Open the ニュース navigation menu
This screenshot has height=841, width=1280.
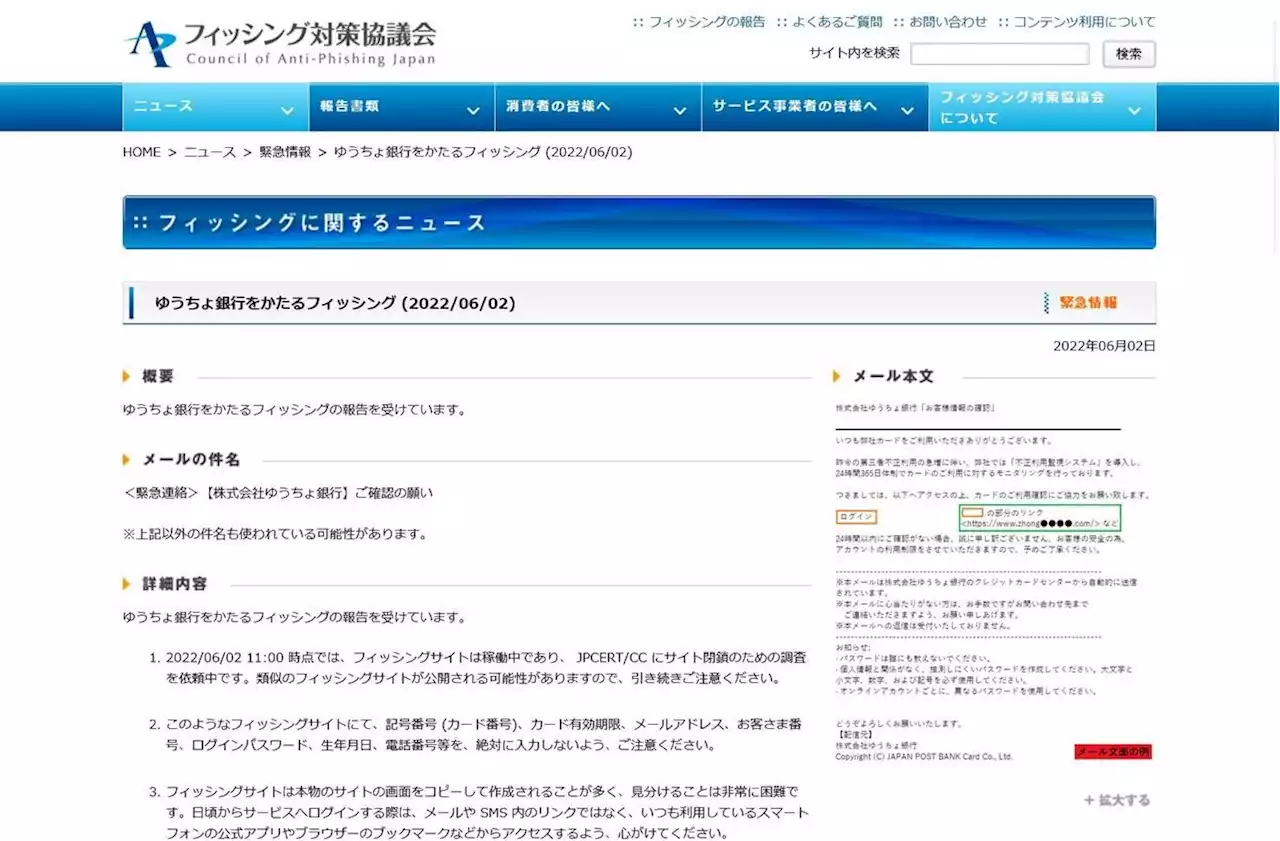point(215,107)
